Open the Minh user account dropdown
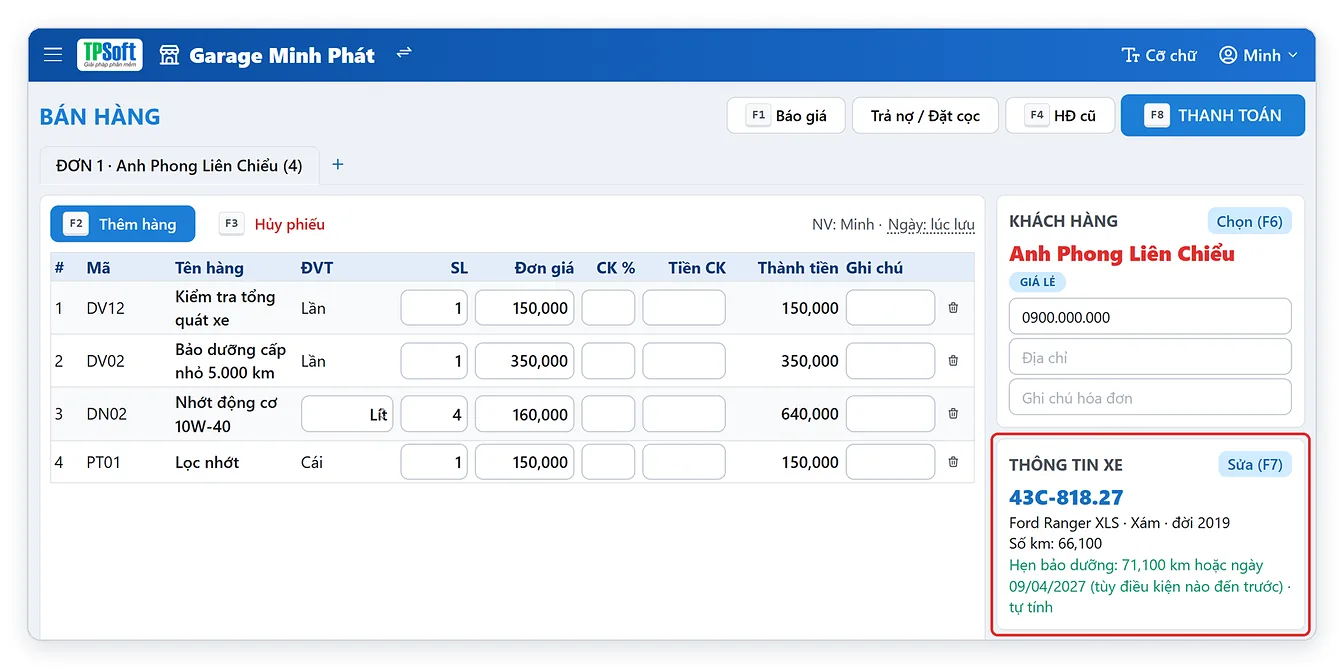The height and width of the screenshot is (668, 1344). [x=1258, y=56]
